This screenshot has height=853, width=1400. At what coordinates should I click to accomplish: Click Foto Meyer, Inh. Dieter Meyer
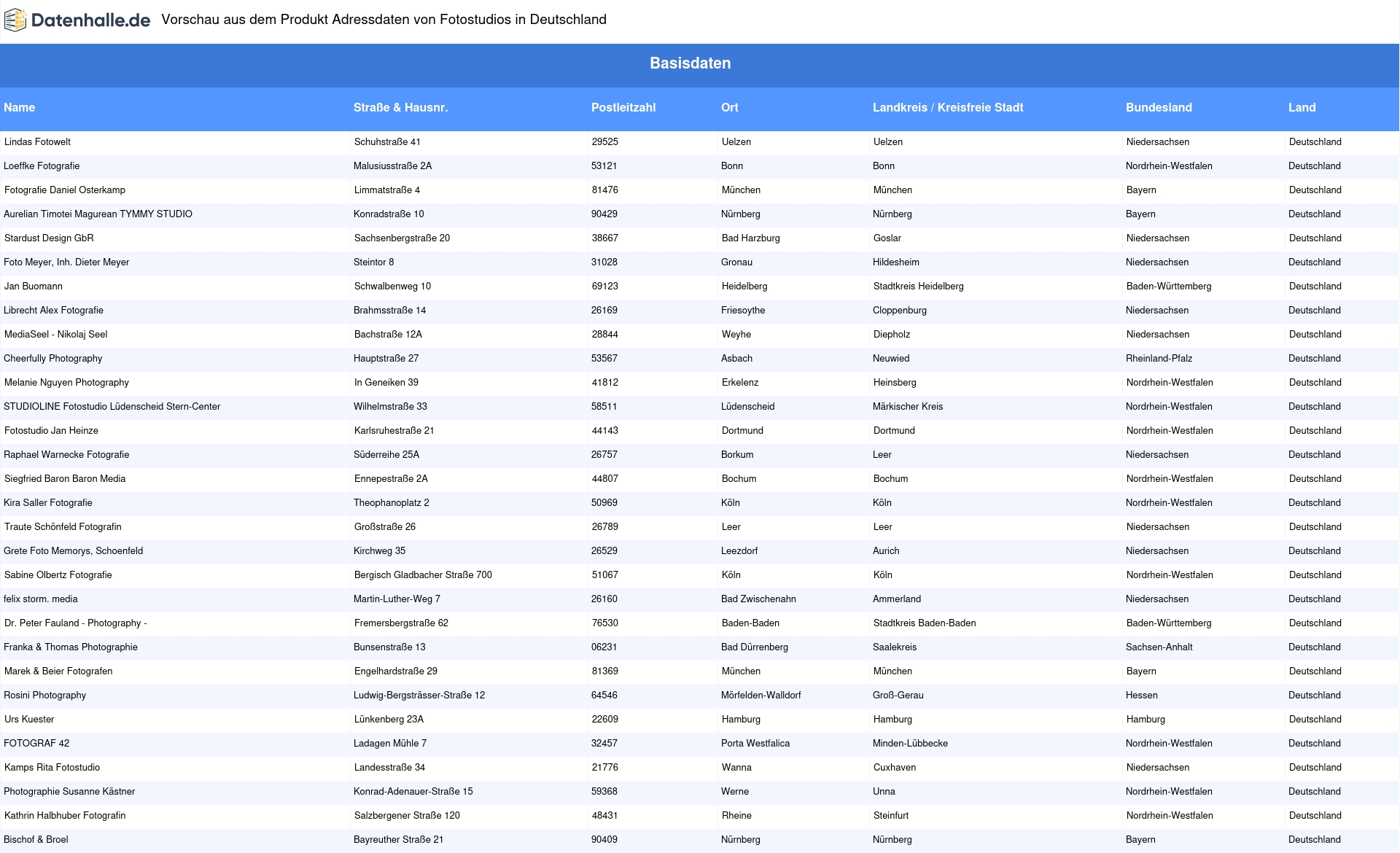coord(66,262)
